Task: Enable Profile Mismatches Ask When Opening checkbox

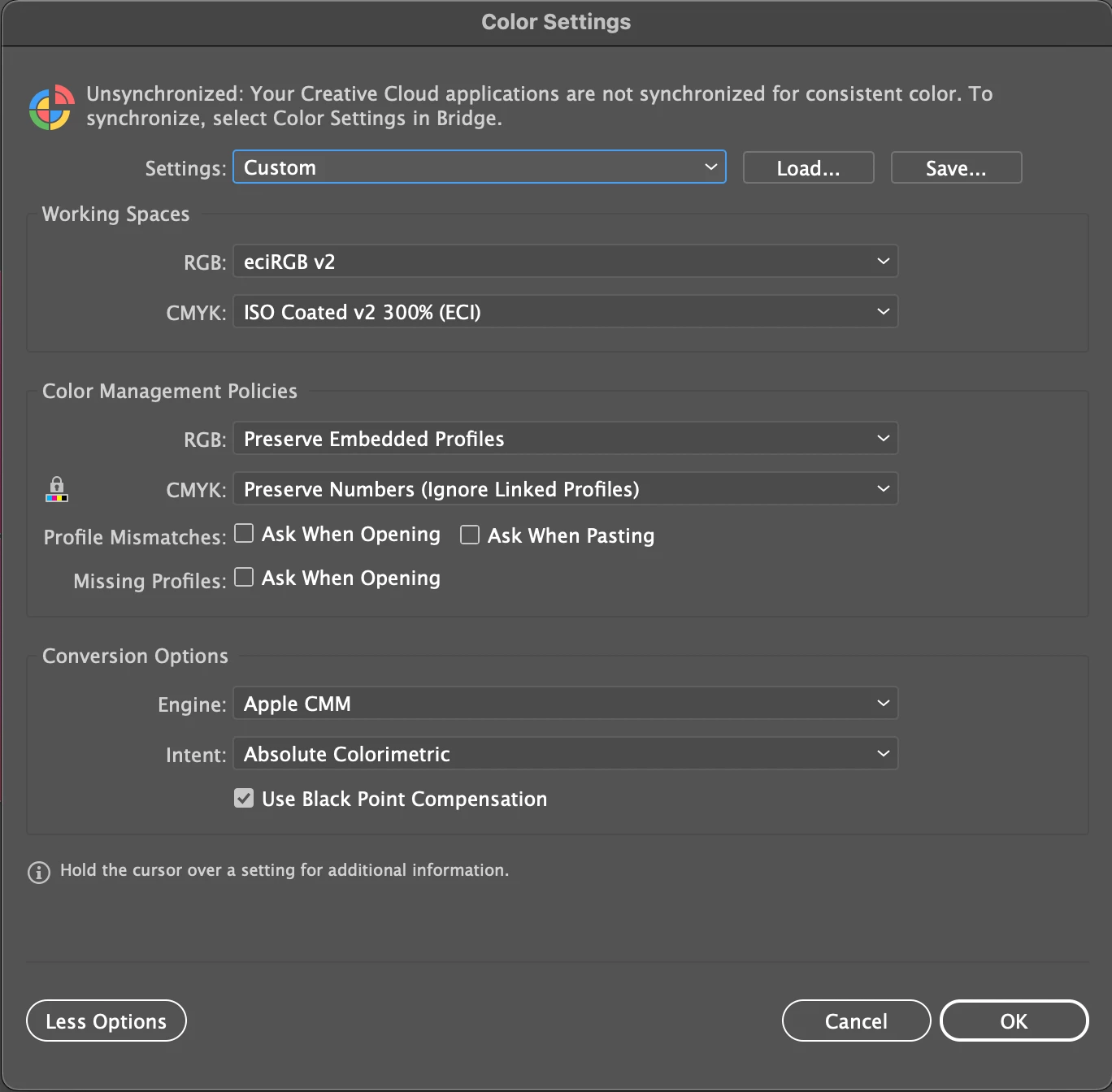Action: click(244, 533)
